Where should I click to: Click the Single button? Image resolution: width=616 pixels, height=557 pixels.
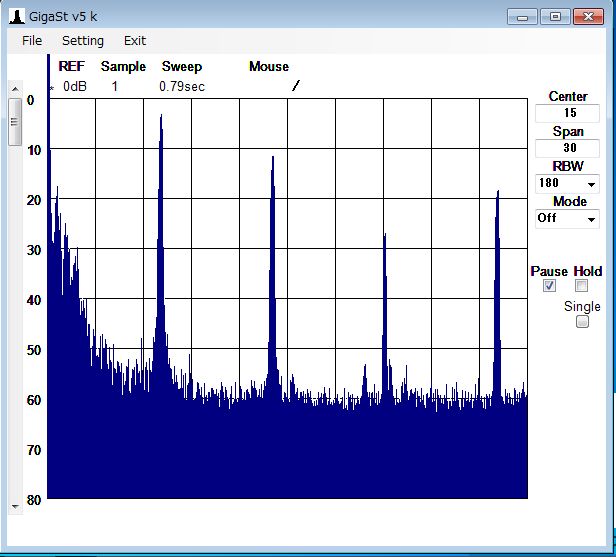click(x=582, y=322)
